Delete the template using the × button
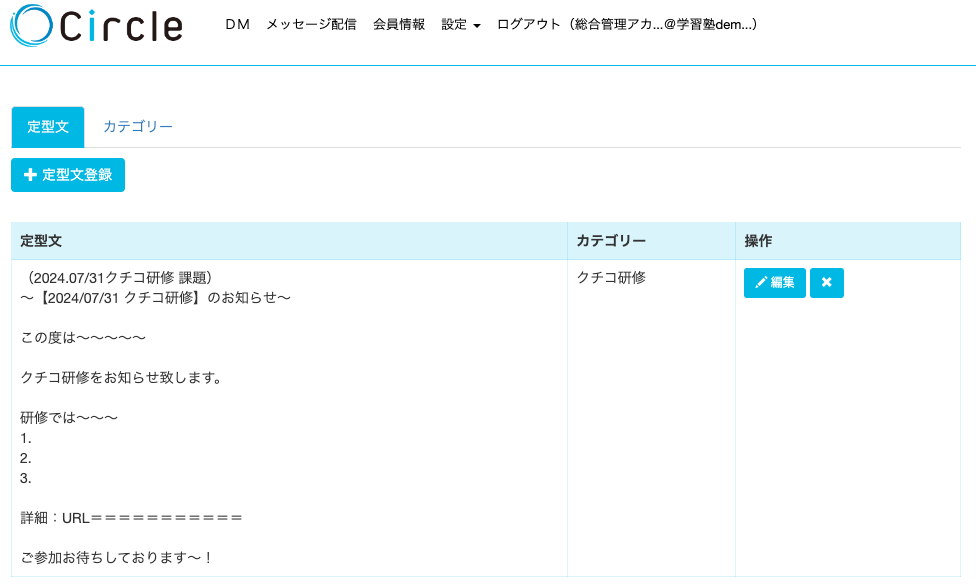Viewport: 976px width, 588px height. click(x=827, y=282)
